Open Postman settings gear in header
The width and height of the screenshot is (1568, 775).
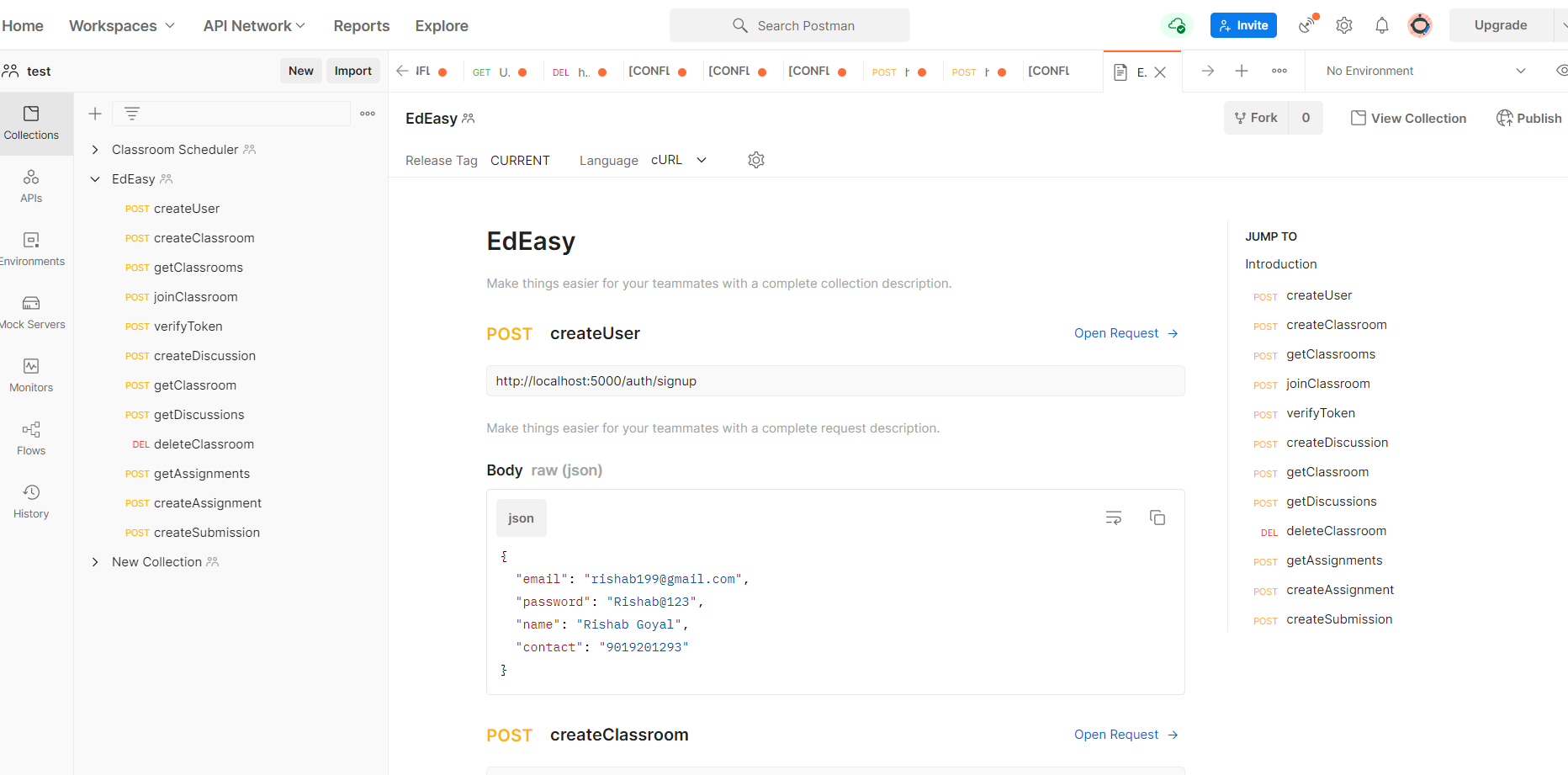[1344, 25]
